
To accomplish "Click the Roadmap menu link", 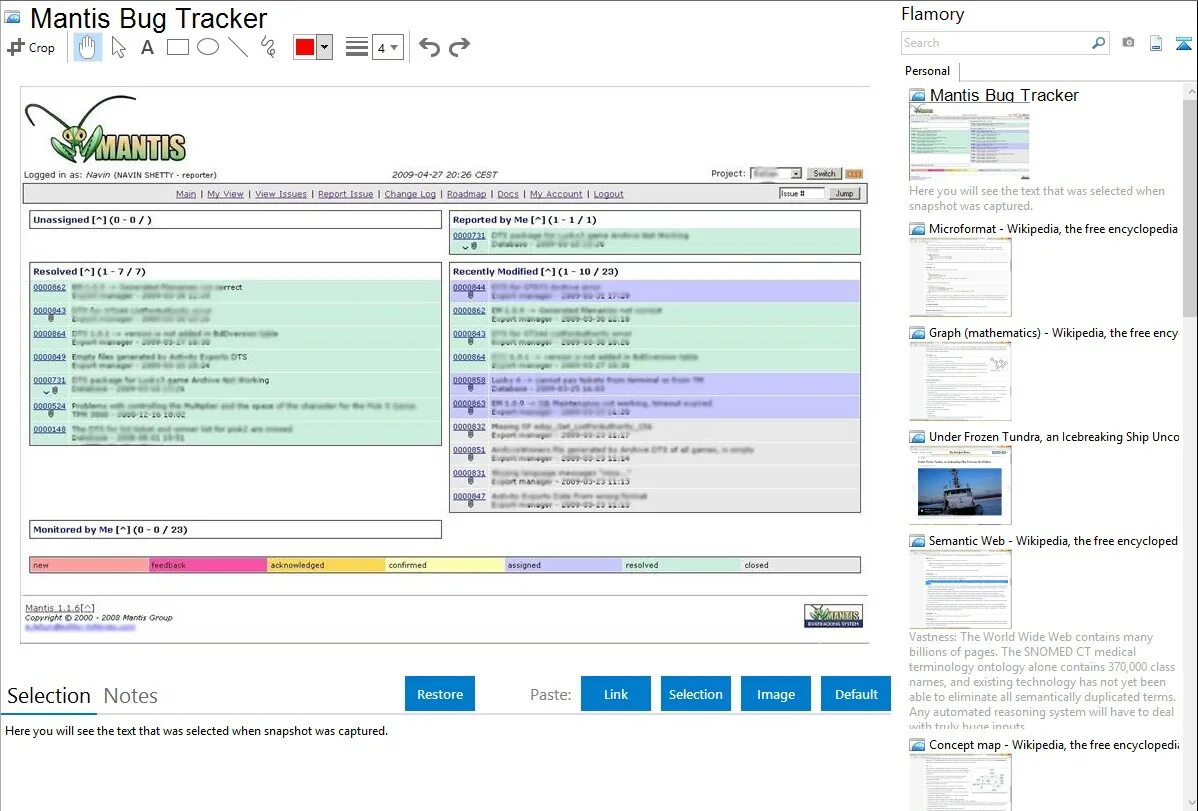I will (466, 194).
